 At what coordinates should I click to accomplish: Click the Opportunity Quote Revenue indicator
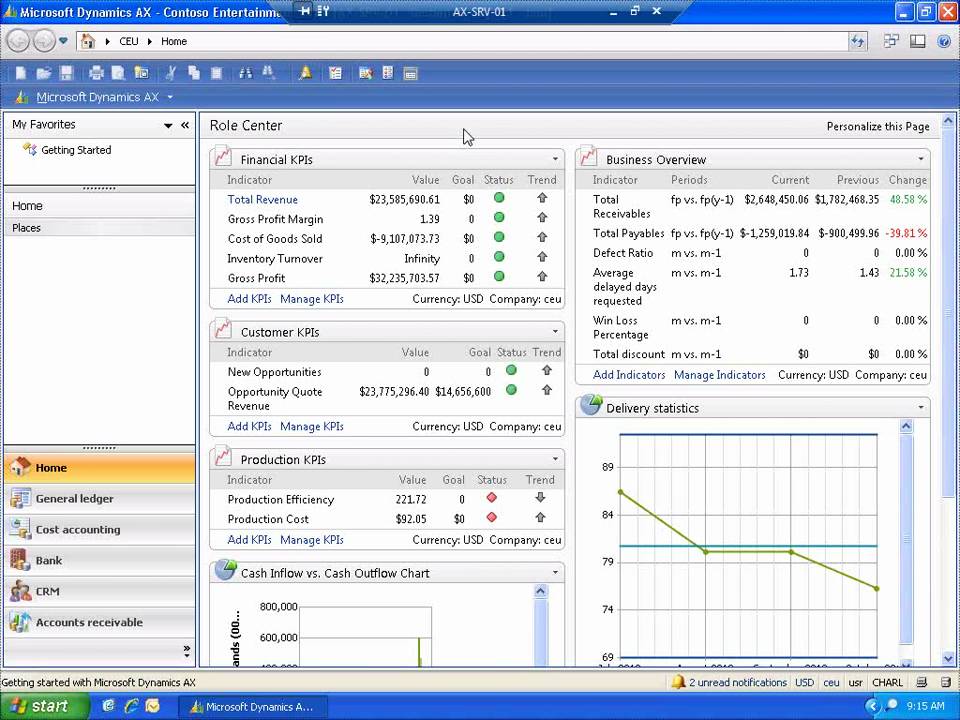coord(275,399)
